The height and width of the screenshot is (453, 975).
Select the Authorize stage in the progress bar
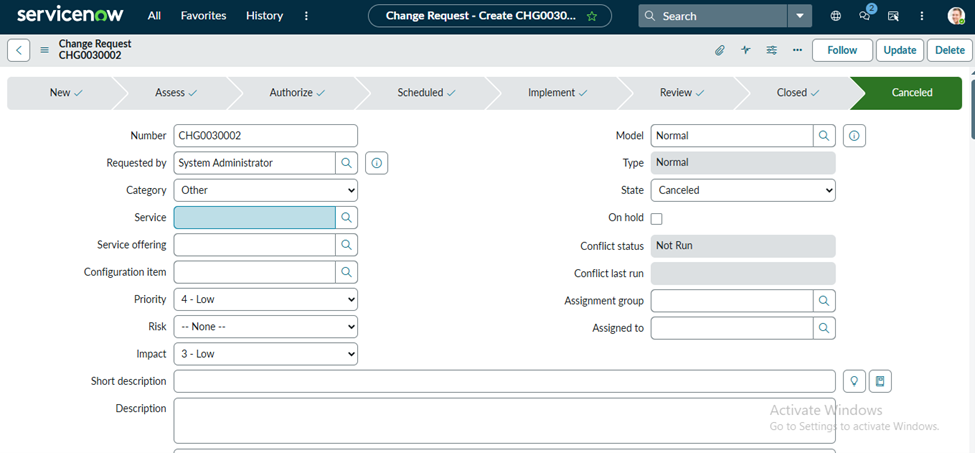291,93
